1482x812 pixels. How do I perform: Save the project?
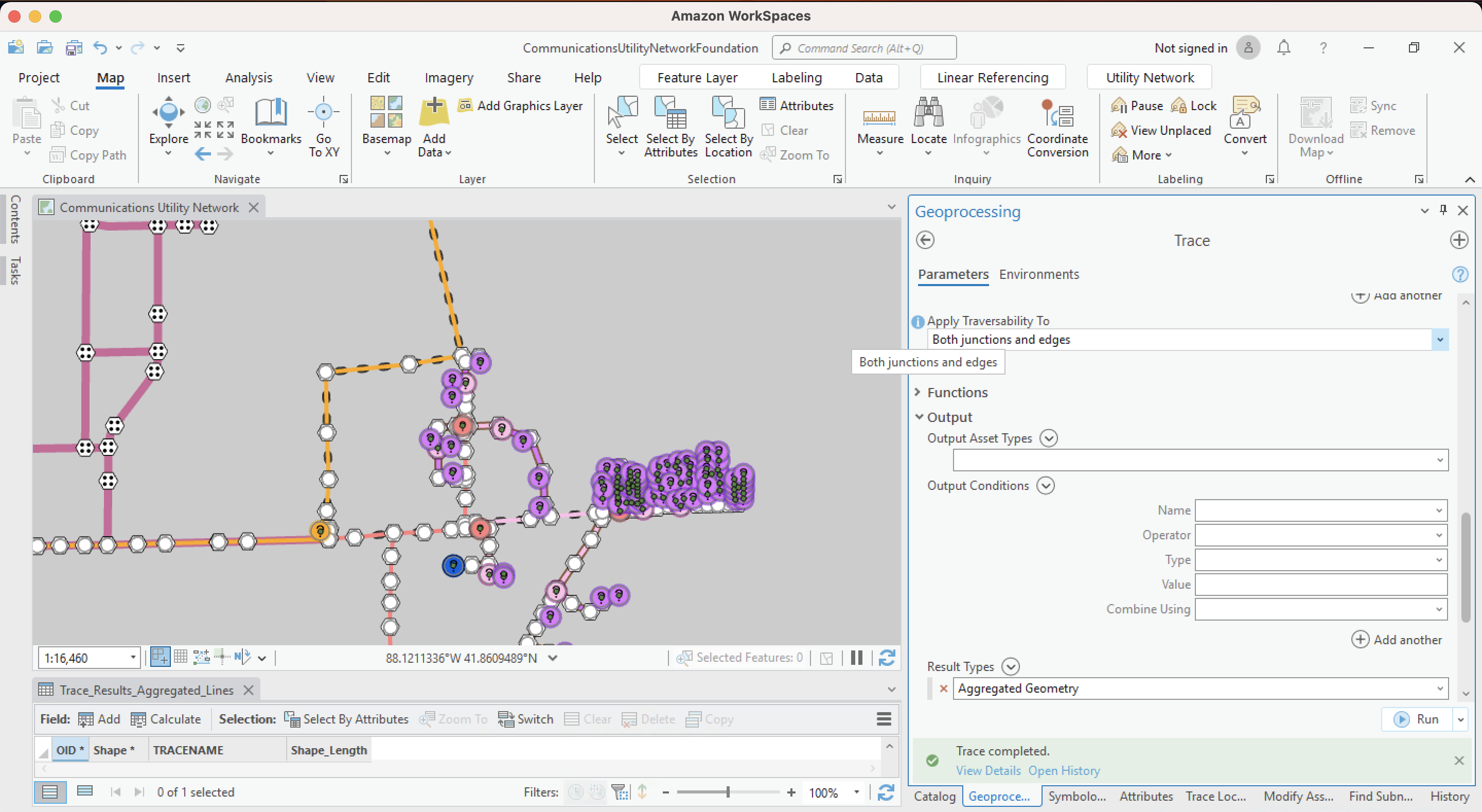73,48
